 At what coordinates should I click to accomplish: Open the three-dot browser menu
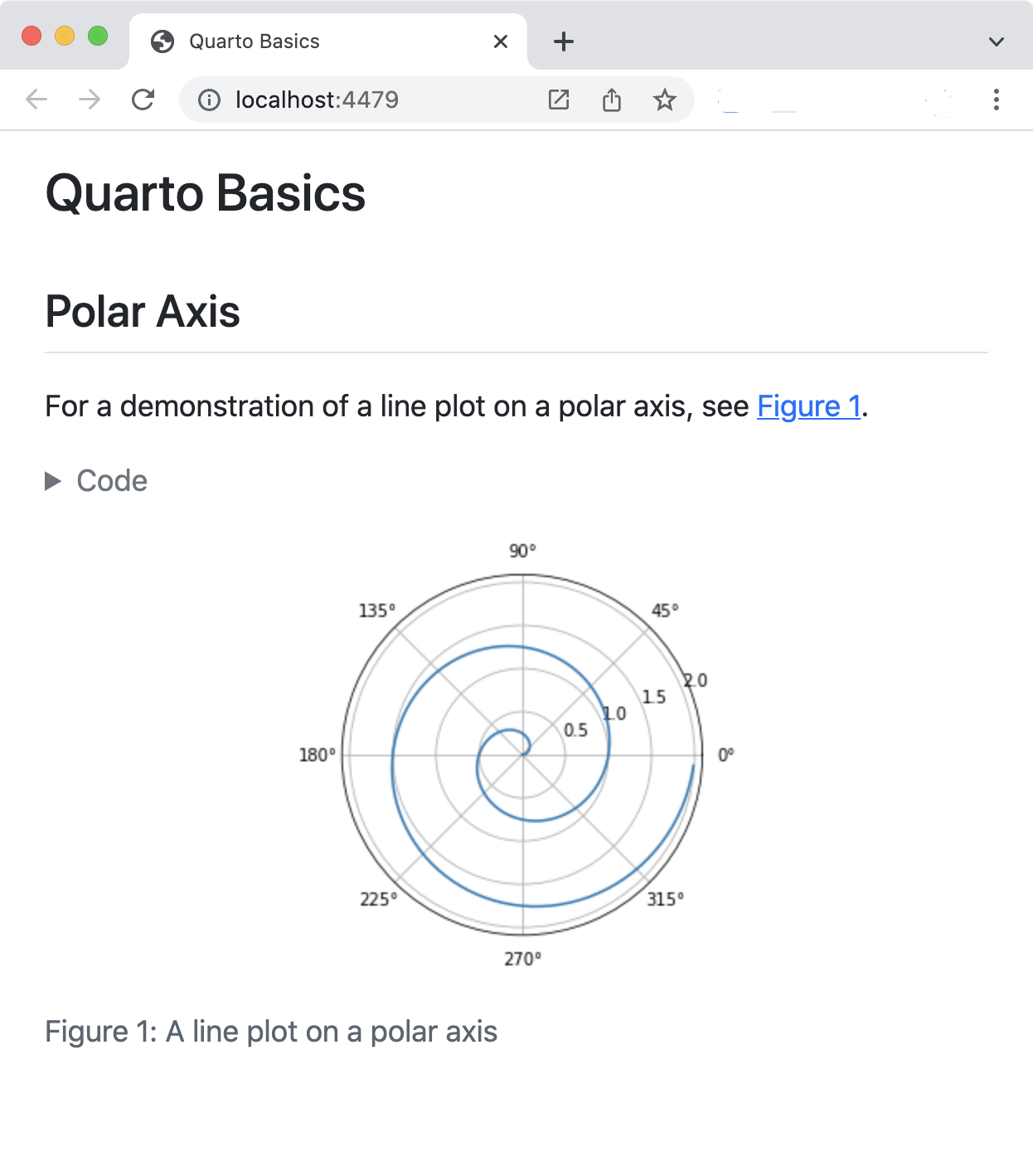(997, 100)
